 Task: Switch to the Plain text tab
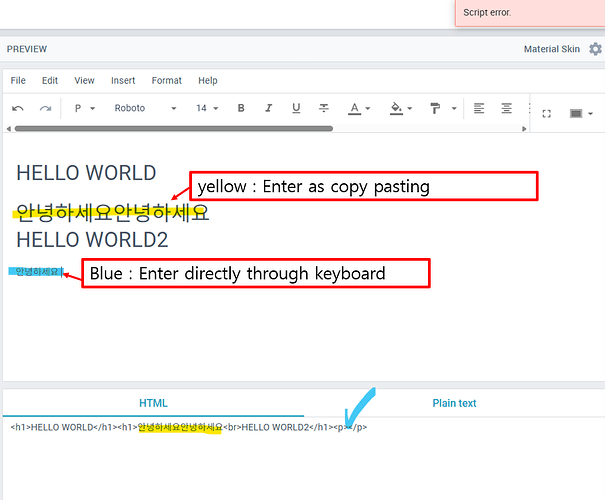tap(454, 403)
